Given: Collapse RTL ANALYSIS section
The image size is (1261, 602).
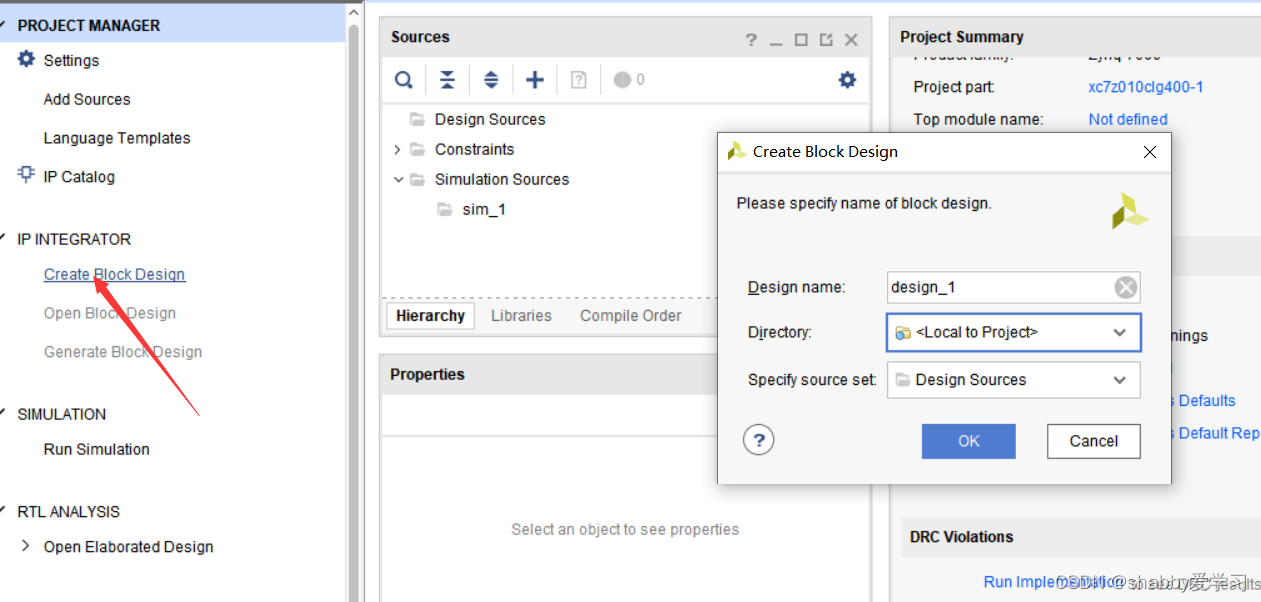Looking at the screenshot, I should click(x=4, y=511).
